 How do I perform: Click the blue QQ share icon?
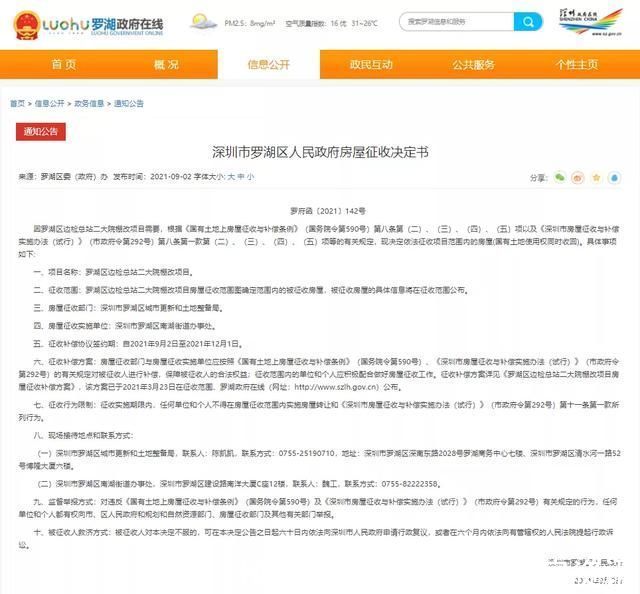(x=614, y=178)
